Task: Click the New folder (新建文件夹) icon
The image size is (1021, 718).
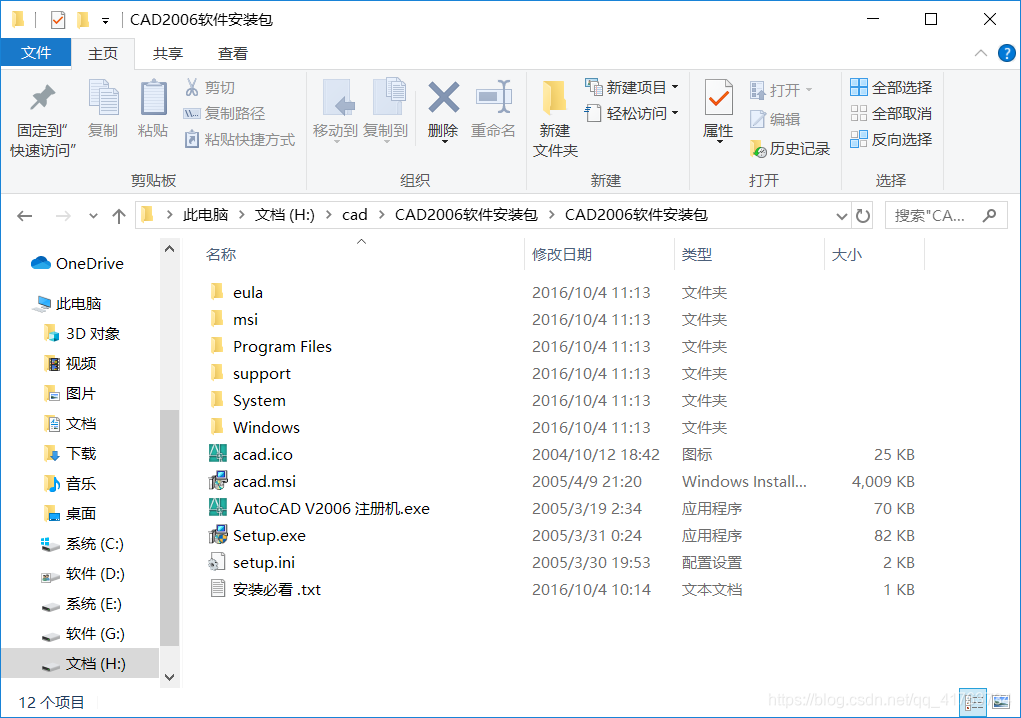Action: point(555,98)
